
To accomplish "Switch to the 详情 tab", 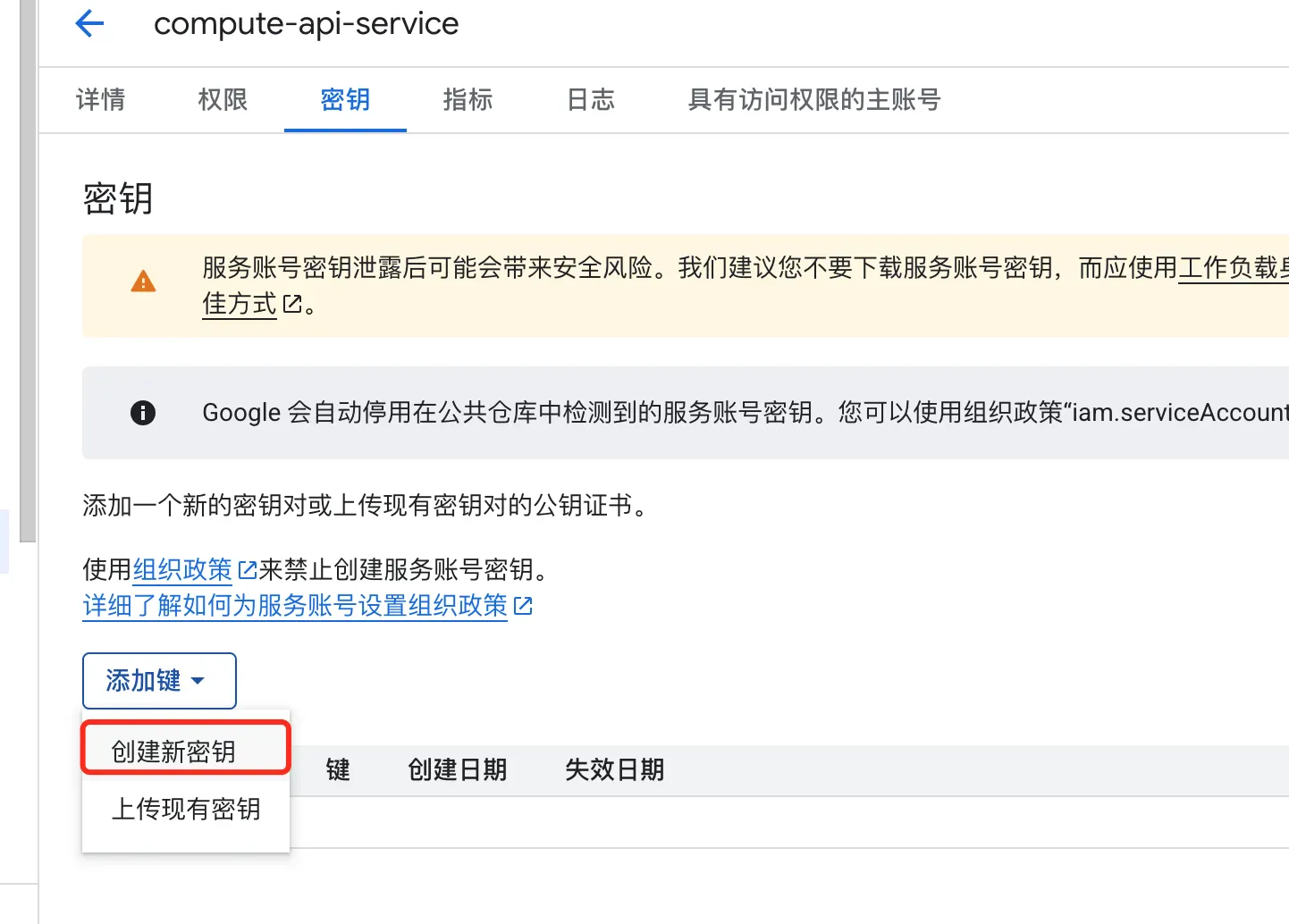I will [101, 100].
